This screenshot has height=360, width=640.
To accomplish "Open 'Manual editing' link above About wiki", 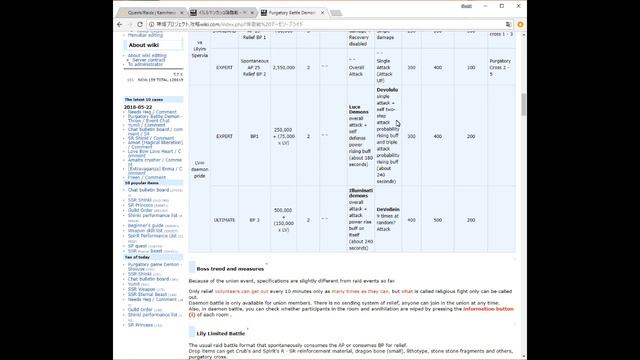I will [x=145, y=36].
